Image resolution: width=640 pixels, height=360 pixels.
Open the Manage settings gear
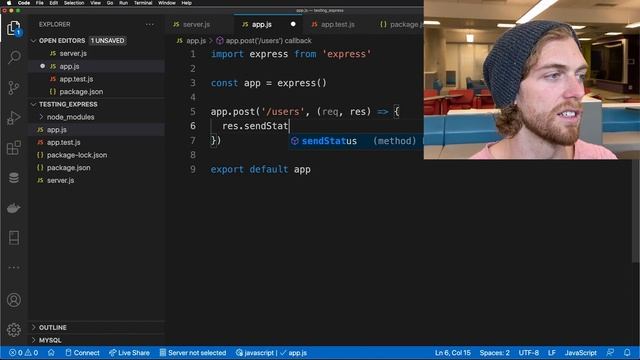pyautogui.click(x=14, y=330)
